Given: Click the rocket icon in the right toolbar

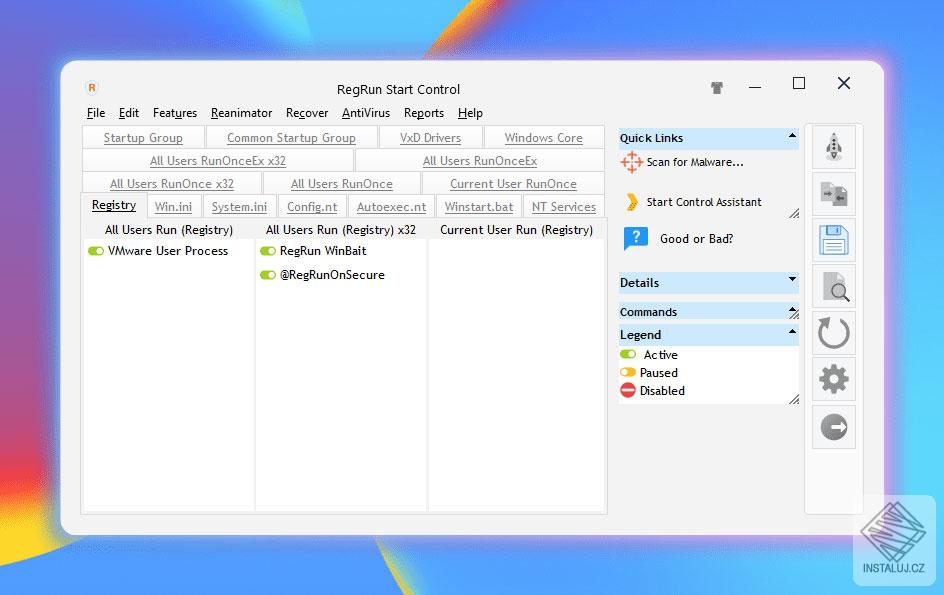Looking at the screenshot, I should point(834,147).
